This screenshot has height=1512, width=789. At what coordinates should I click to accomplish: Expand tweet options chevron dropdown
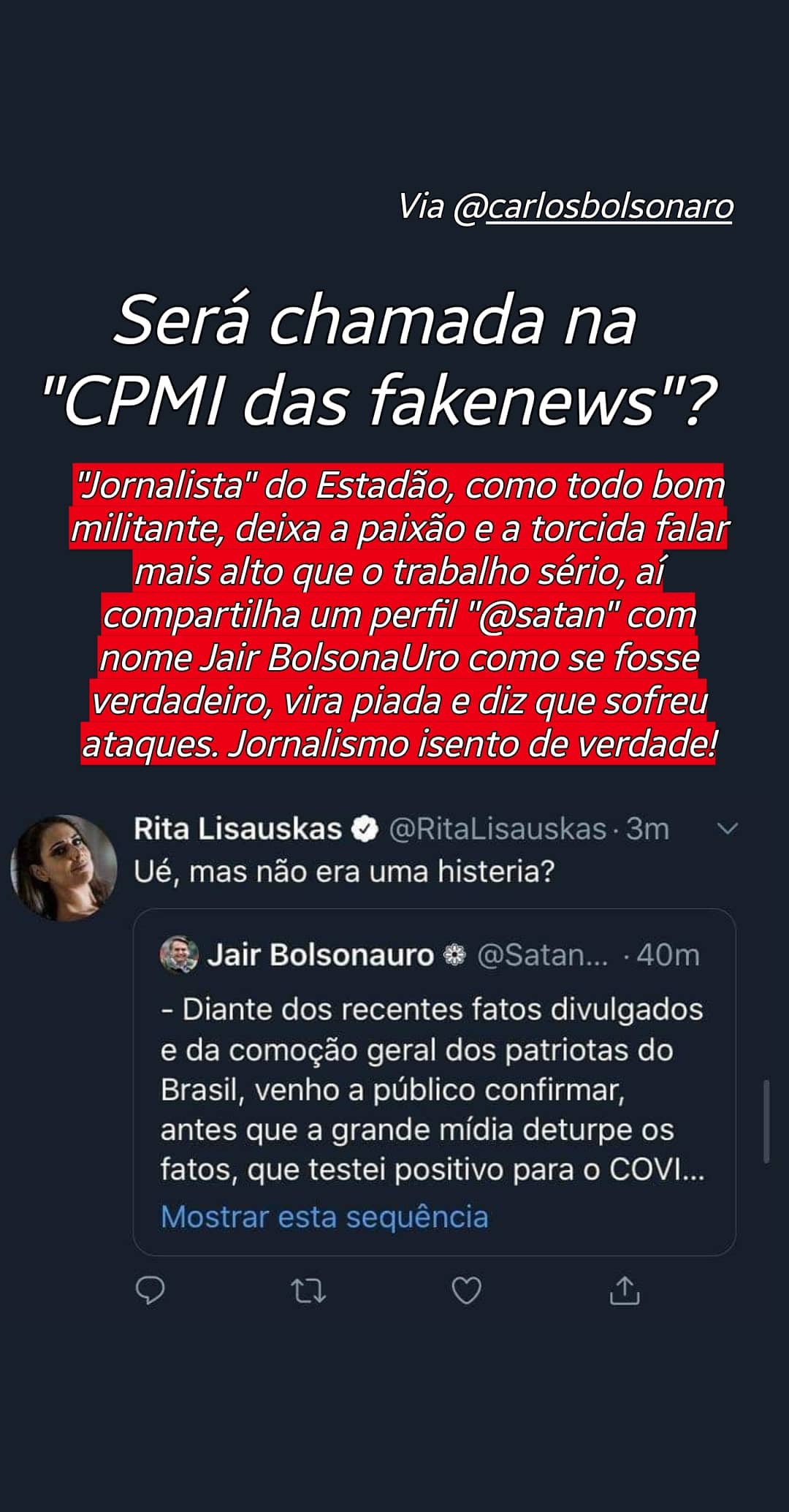pyautogui.click(x=728, y=829)
